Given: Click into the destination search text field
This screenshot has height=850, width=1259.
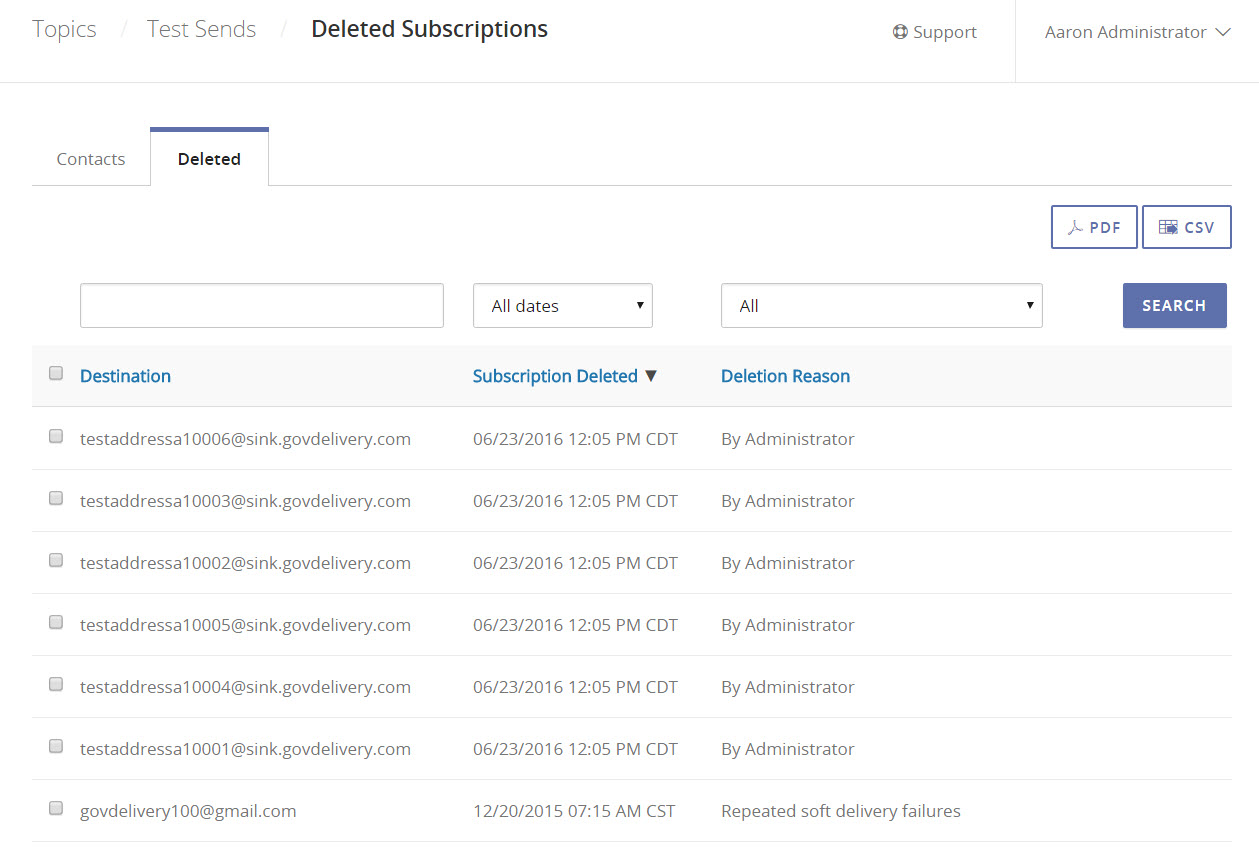Looking at the screenshot, I should [x=261, y=306].
